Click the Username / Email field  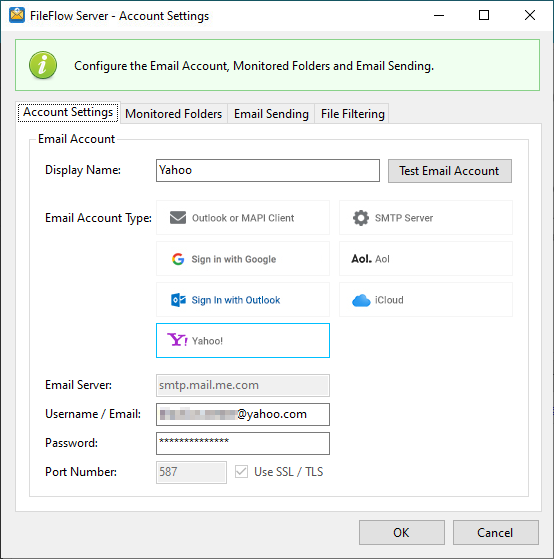tap(243, 414)
